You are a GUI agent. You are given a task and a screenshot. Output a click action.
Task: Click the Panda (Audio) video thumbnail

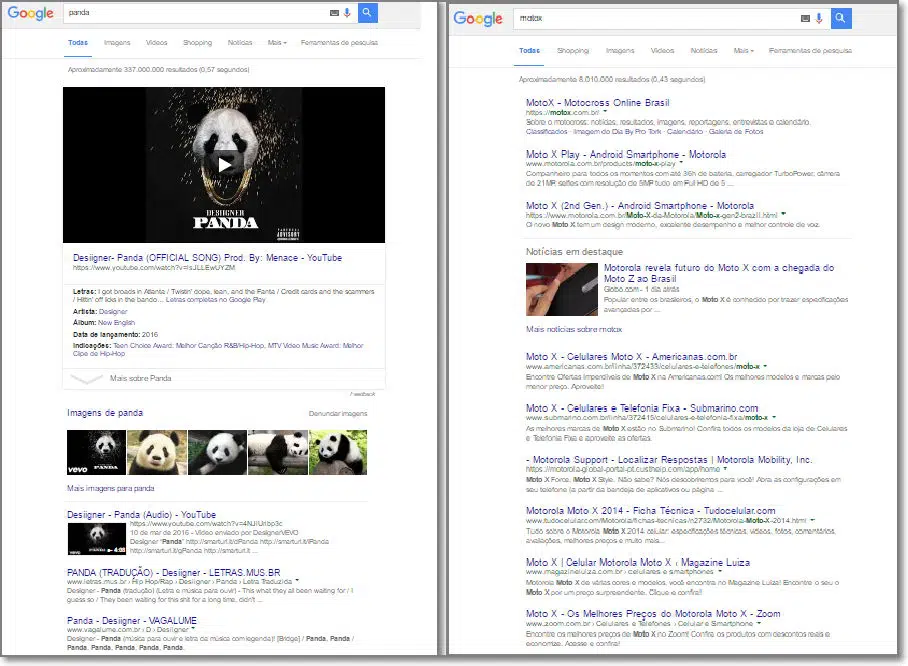pyautogui.click(x=97, y=539)
